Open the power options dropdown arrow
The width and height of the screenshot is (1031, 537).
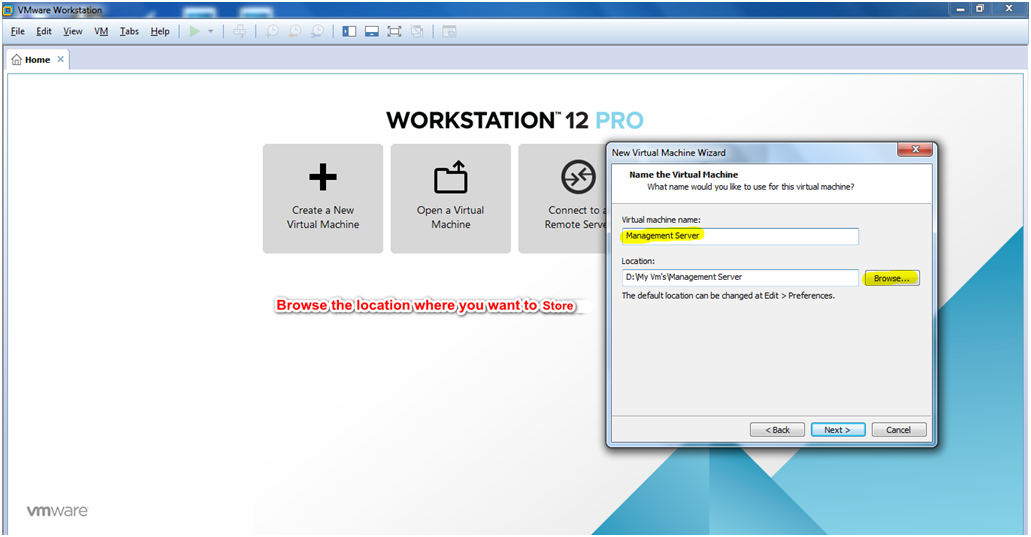[210, 31]
